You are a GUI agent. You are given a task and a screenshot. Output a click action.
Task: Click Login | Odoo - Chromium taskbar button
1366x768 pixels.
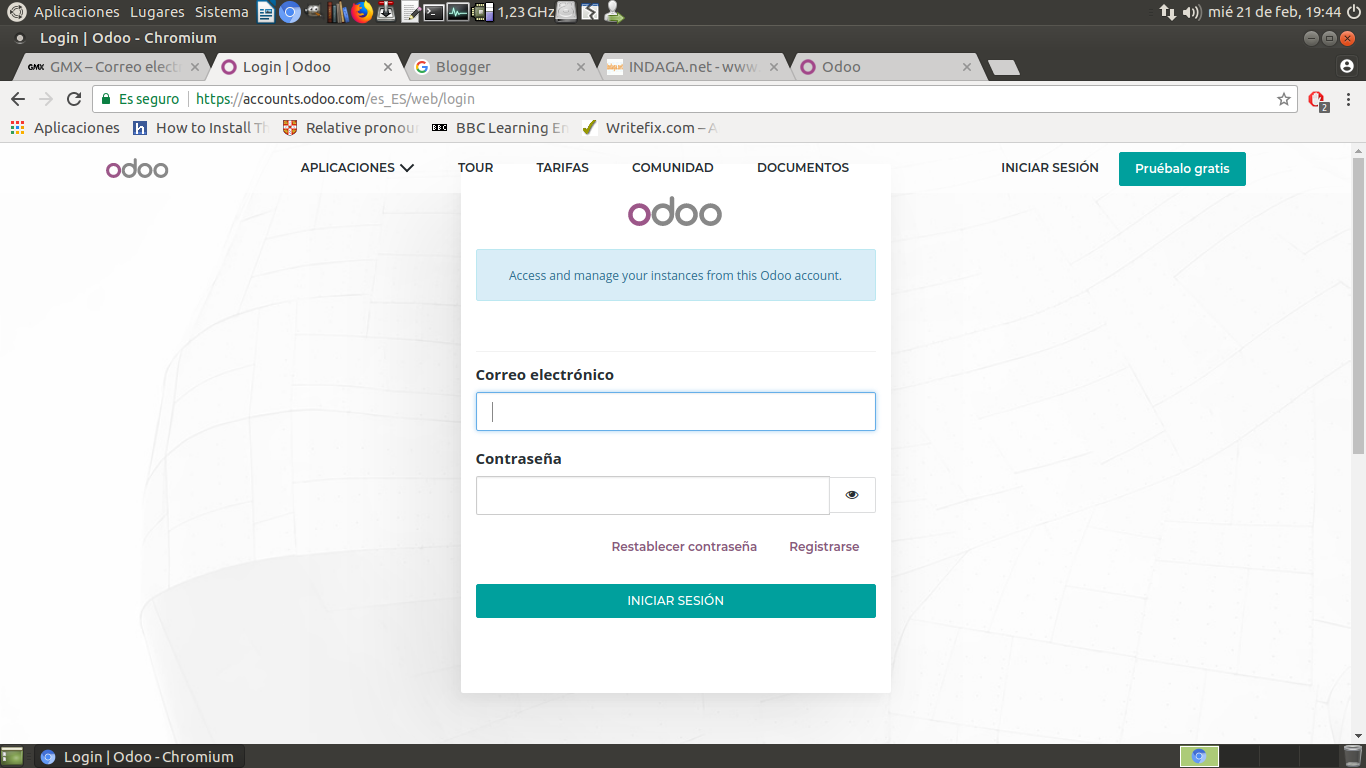click(x=138, y=756)
